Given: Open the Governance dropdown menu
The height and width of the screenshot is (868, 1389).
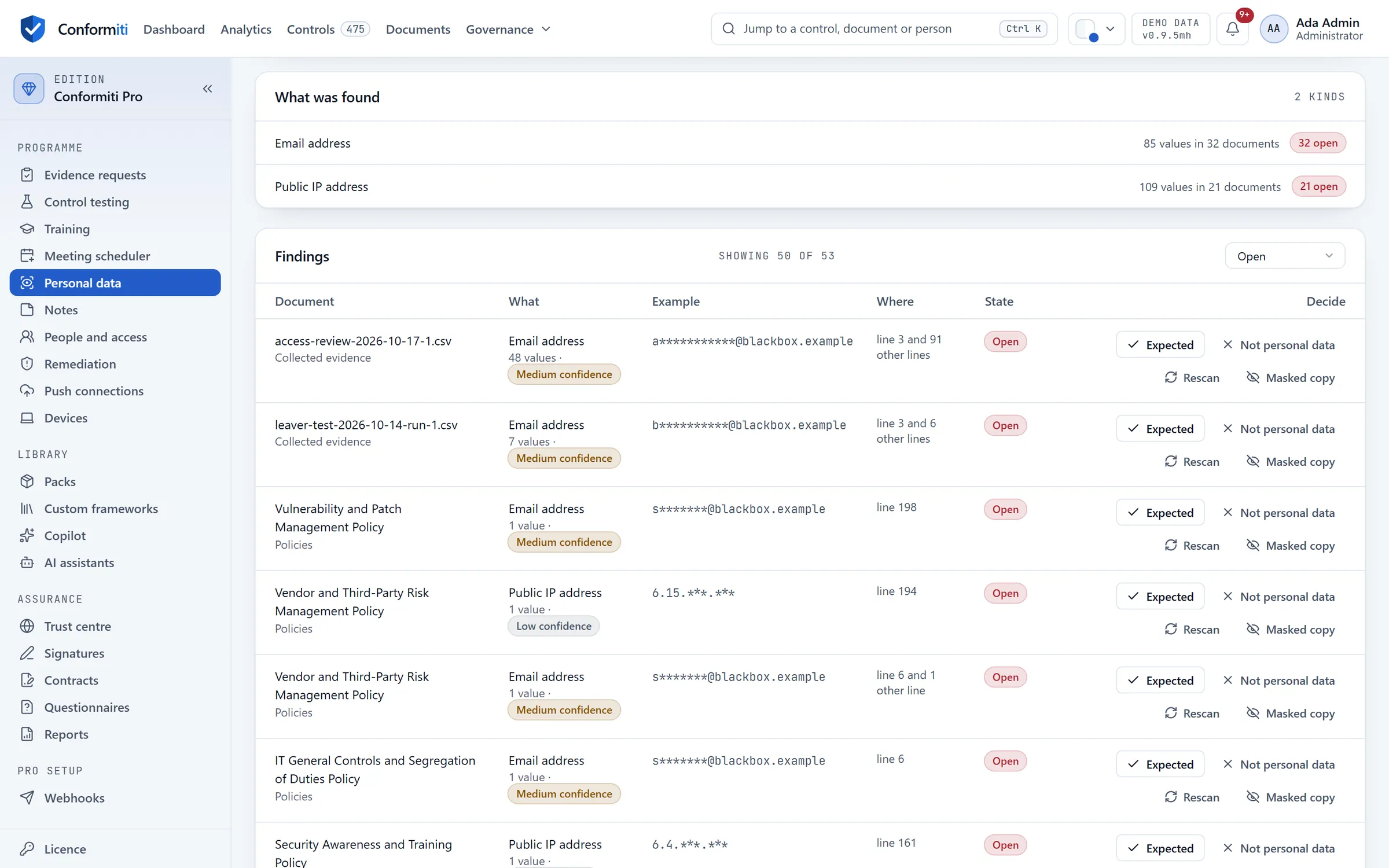Looking at the screenshot, I should click(x=508, y=29).
